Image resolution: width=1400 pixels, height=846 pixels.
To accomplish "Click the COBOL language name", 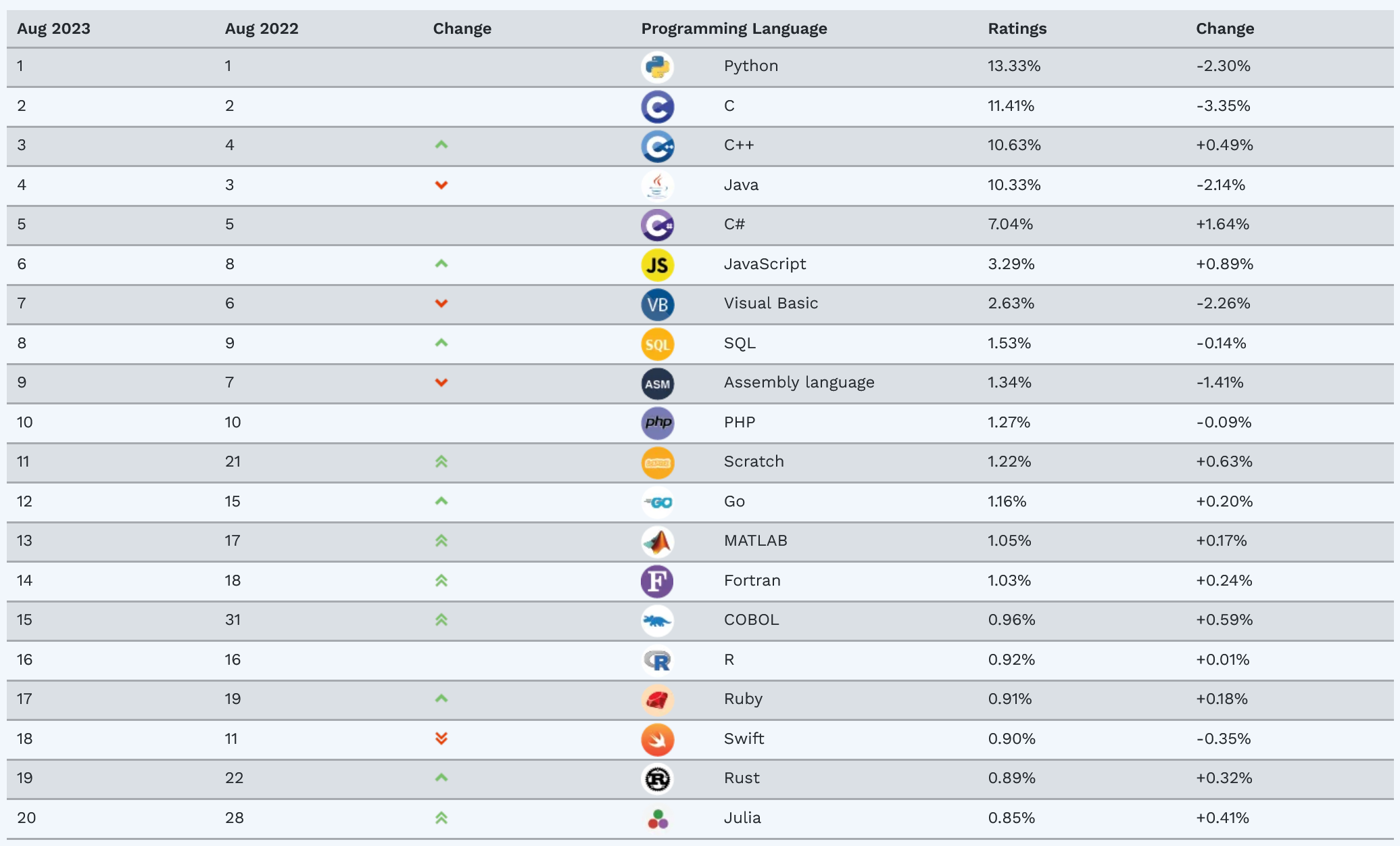I will [x=751, y=619].
